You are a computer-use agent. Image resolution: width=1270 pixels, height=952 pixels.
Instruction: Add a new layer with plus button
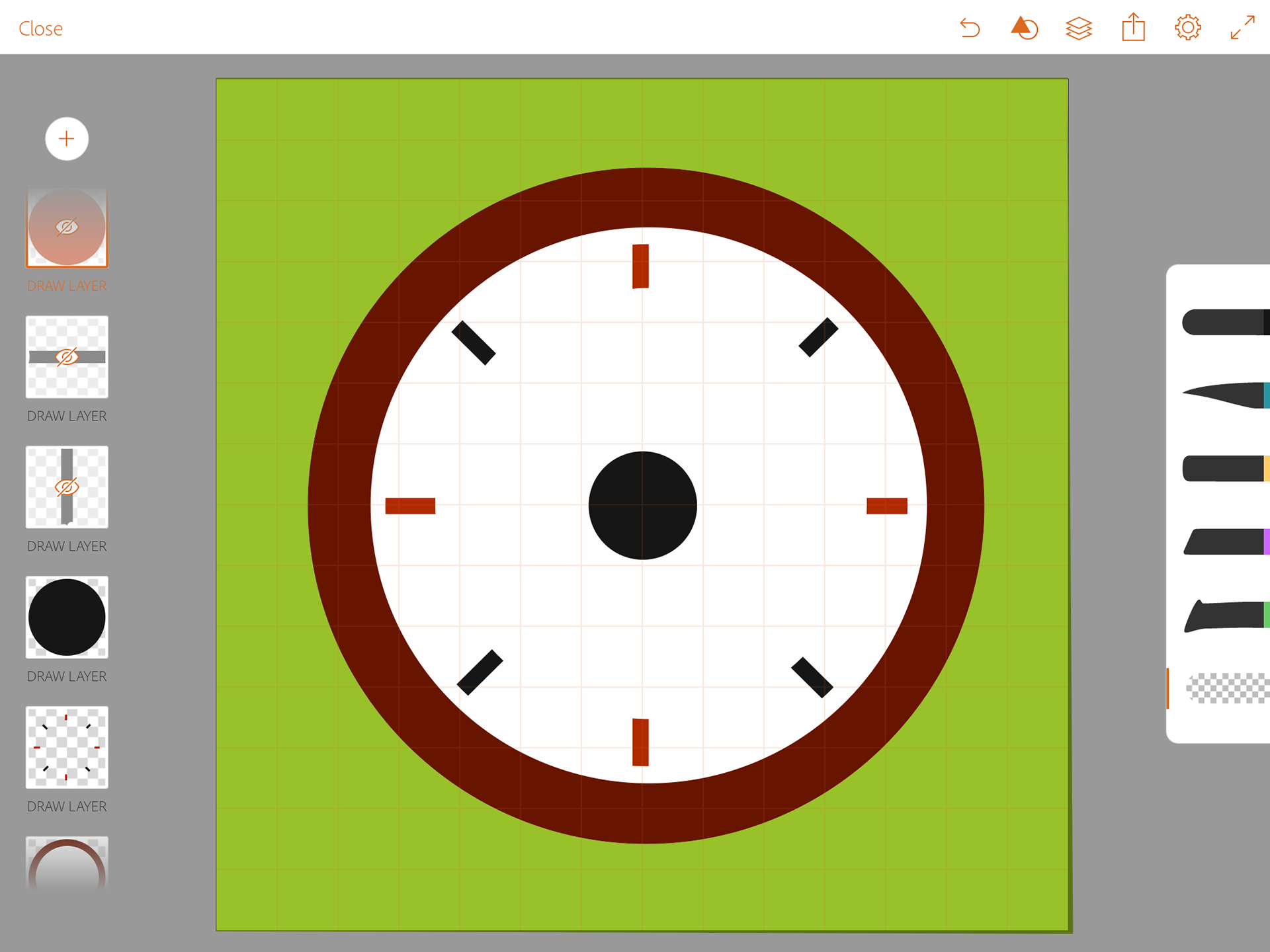point(67,139)
